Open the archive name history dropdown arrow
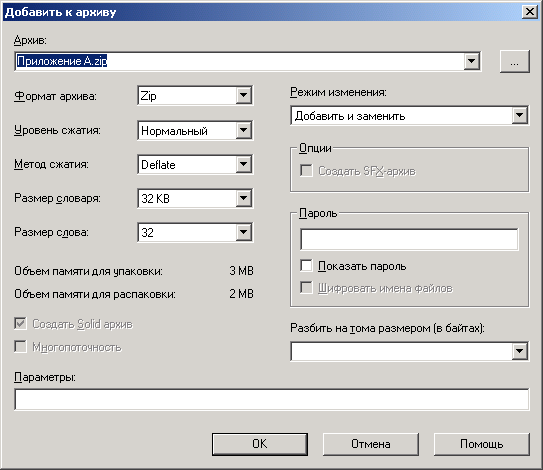Image resolution: width=543 pixels, height=470 pixels. pyautogui.click(x=472, y=61)
